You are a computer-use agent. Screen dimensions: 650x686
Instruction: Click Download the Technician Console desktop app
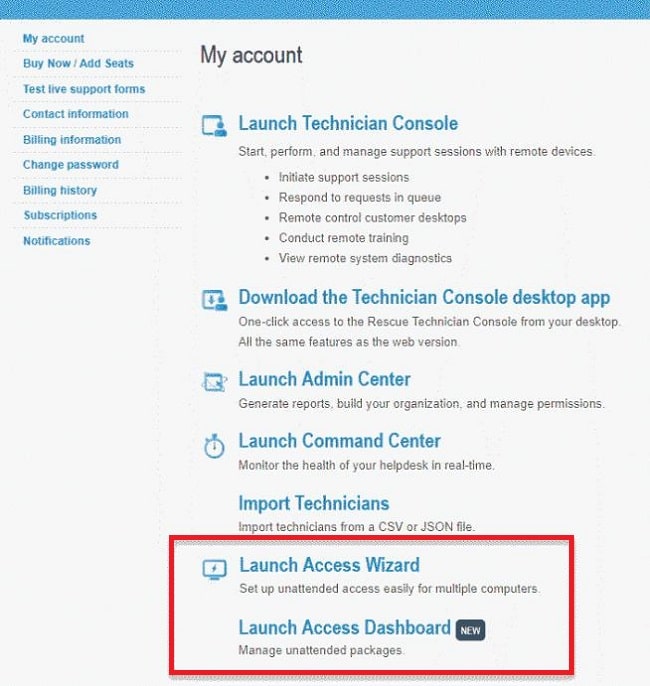[x=424, y=298]
